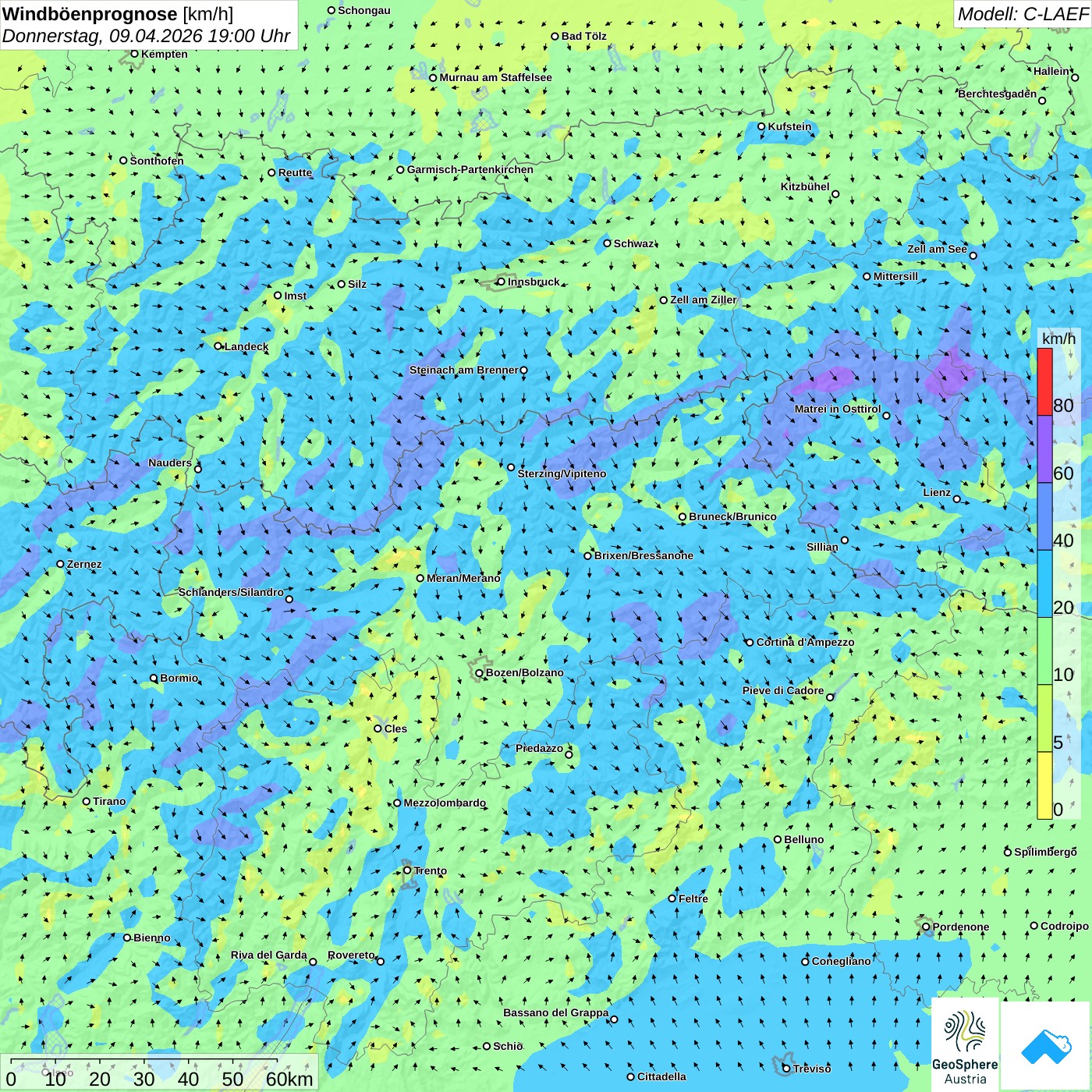This screenshot has height=1092, width=1092.
Task: Click the blue cloud house logo
Action: coord(1046,1046)
